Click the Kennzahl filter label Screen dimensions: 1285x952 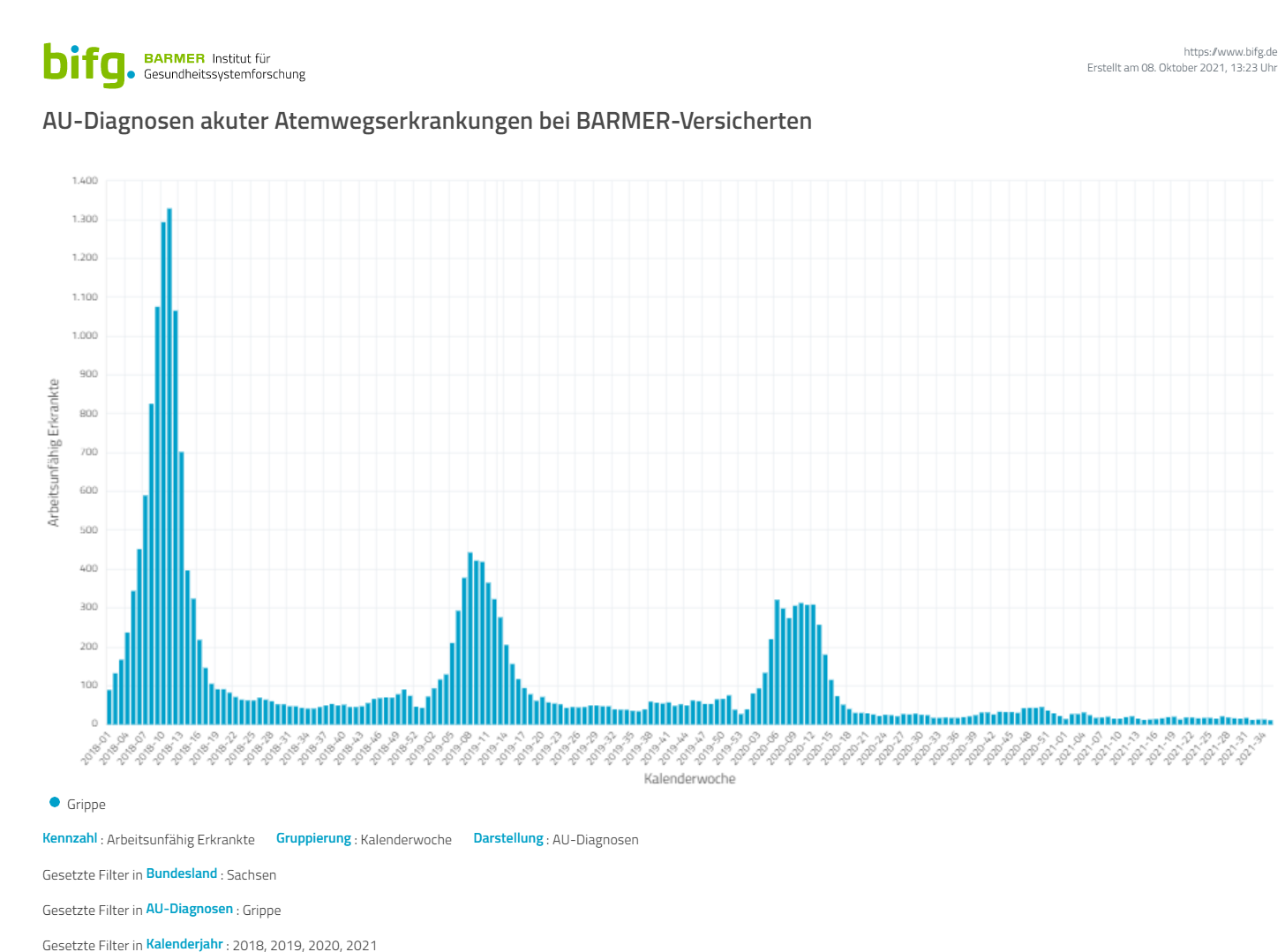70,838
